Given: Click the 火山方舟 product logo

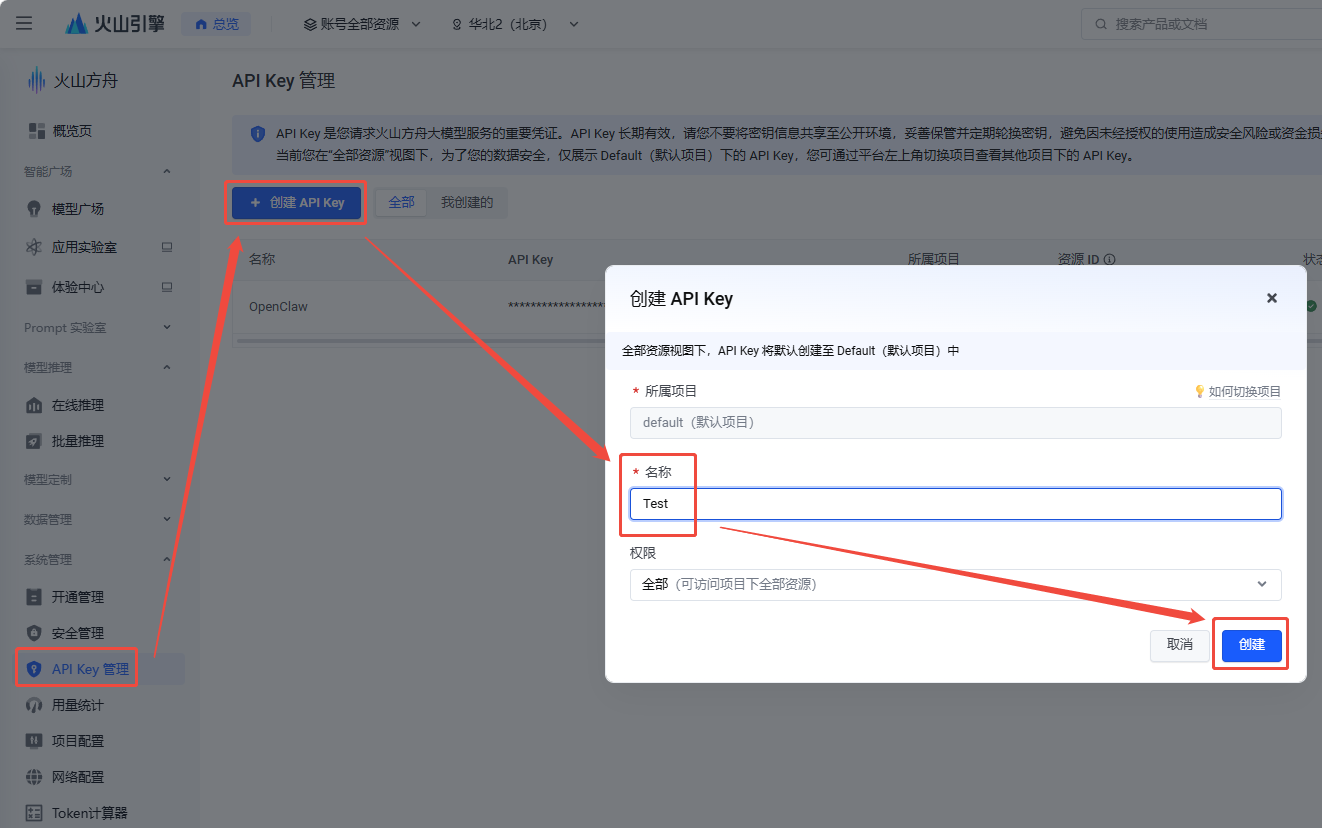Looking at the screenshot, I should tap(72, 80).
